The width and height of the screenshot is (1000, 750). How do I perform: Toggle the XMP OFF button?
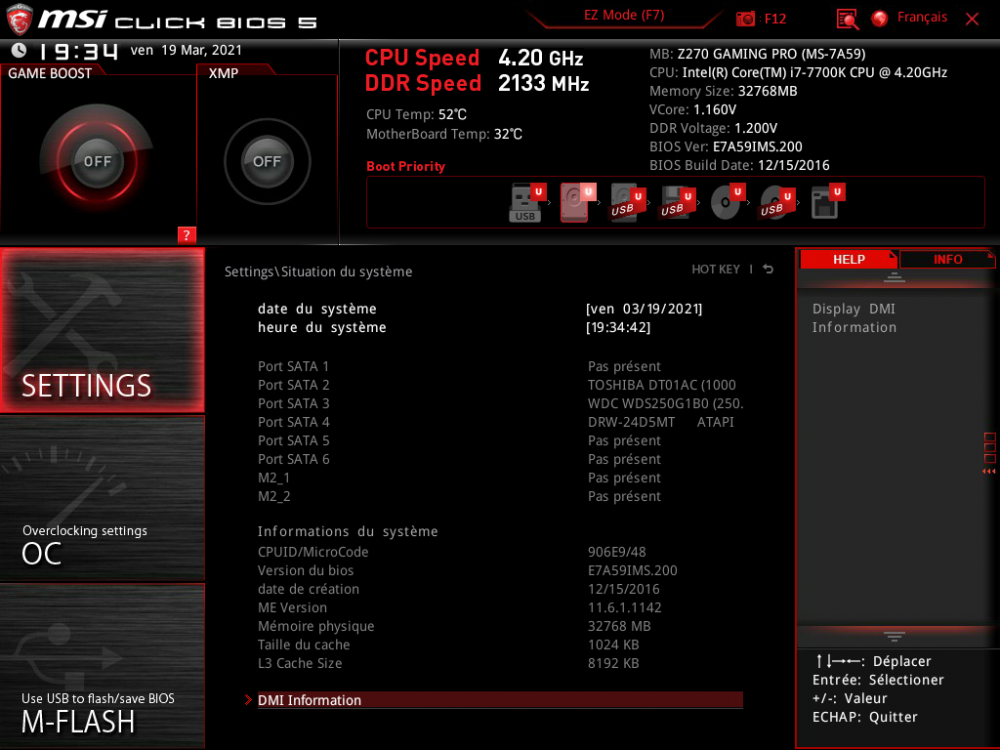tap(267, 161)
